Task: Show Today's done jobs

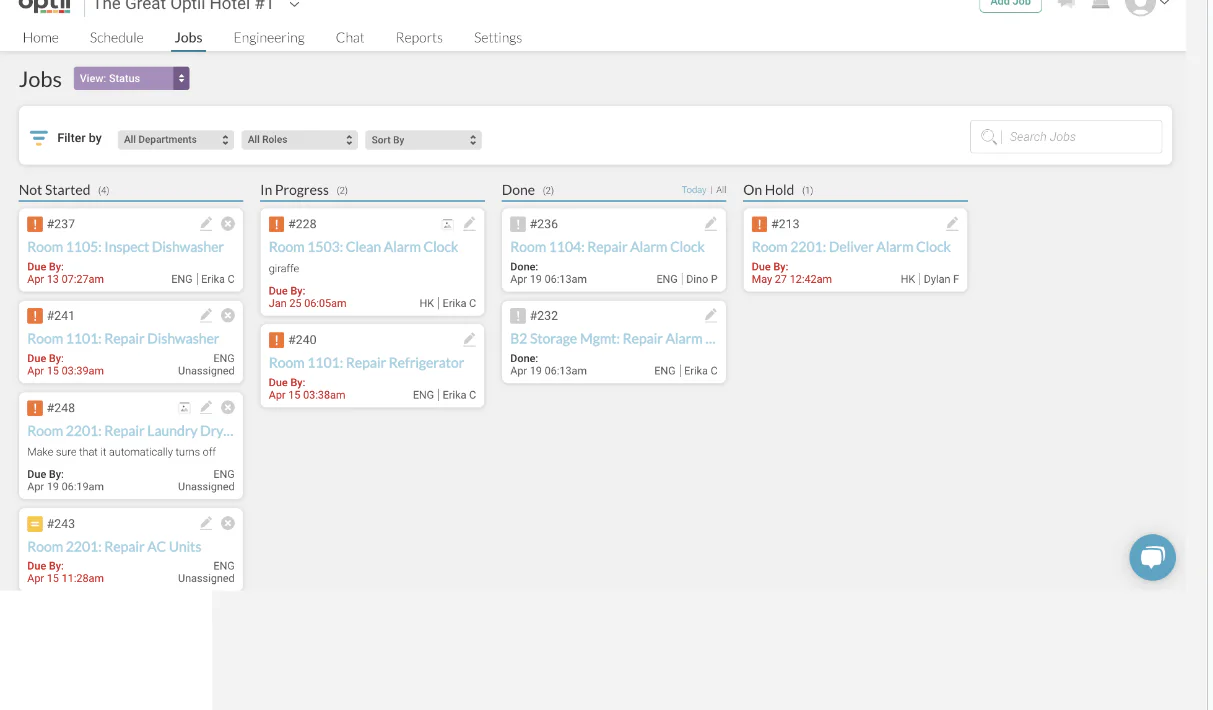Action: pyautogui.click(x=694, y=190)
